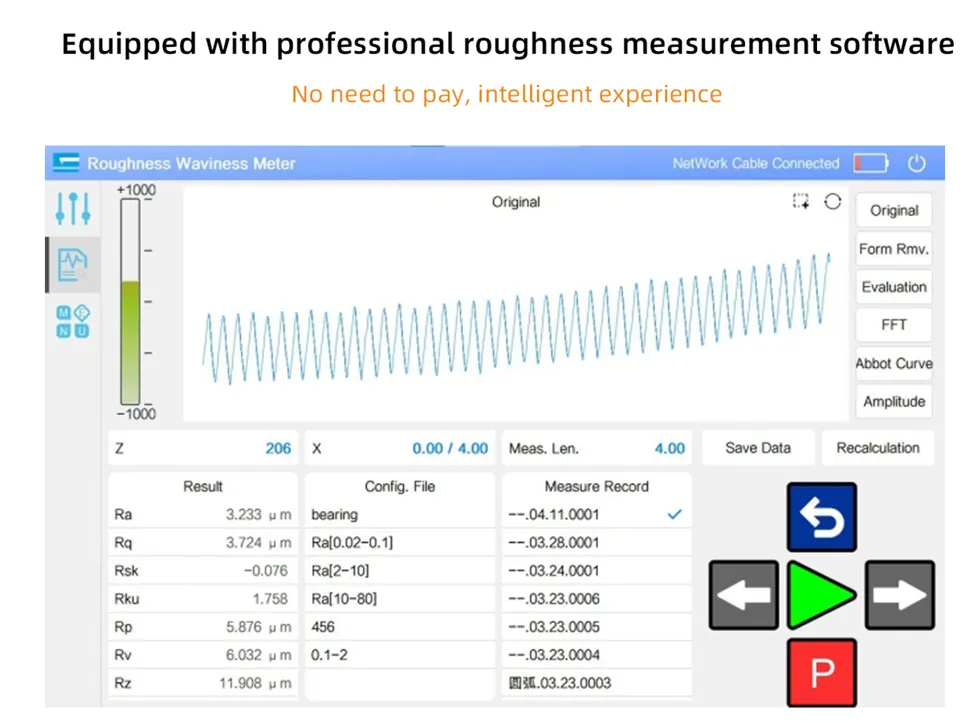This screenshot has height=723, width=973.
Task: Select measure record --.03.28.0001
Action: (x=597, y=542)
